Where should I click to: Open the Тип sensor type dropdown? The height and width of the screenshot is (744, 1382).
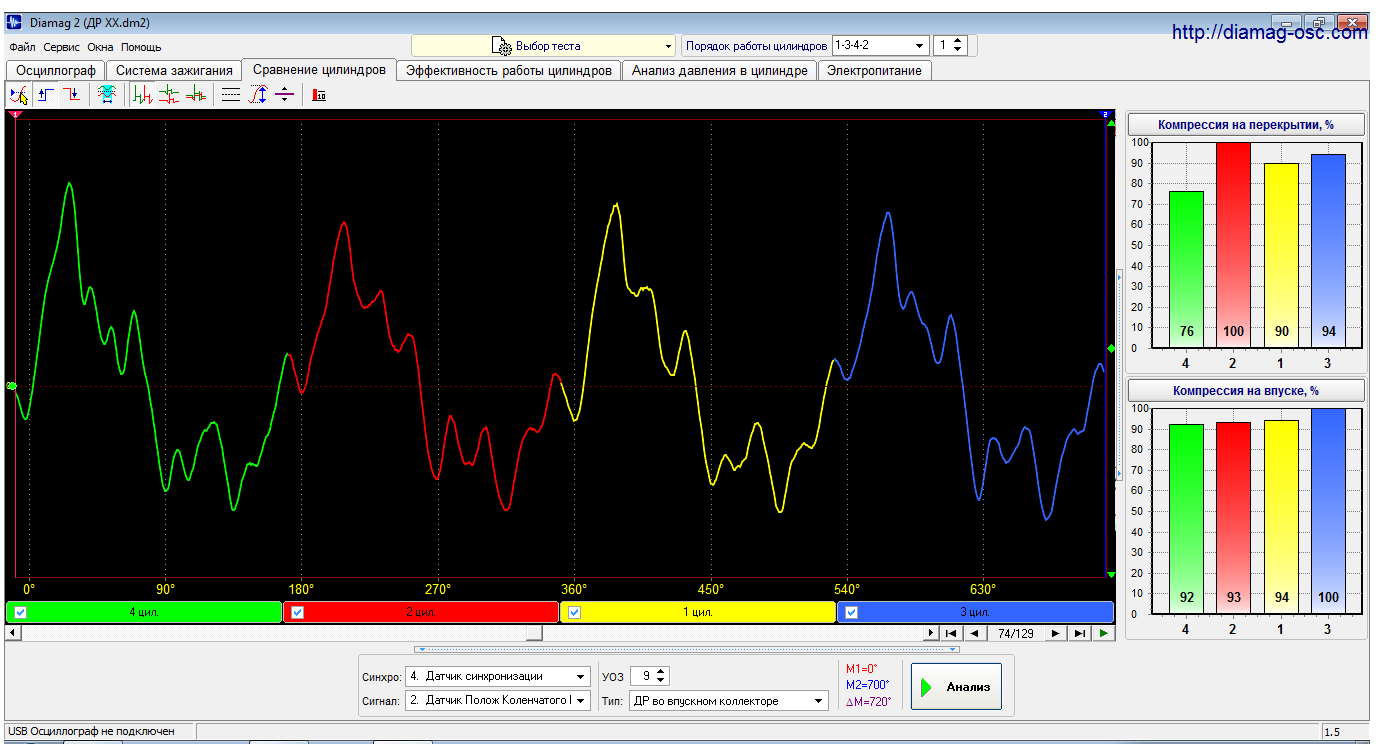[728, 701]
